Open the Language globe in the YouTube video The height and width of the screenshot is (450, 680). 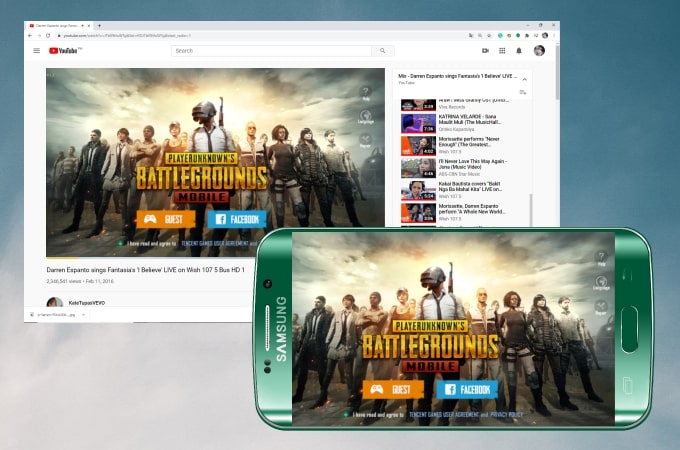366,117
